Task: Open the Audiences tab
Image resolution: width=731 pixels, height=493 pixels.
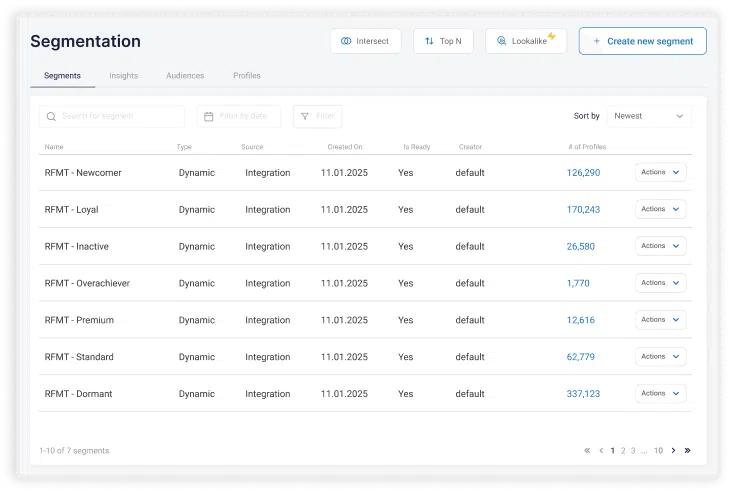Action: tap(185, 76)
